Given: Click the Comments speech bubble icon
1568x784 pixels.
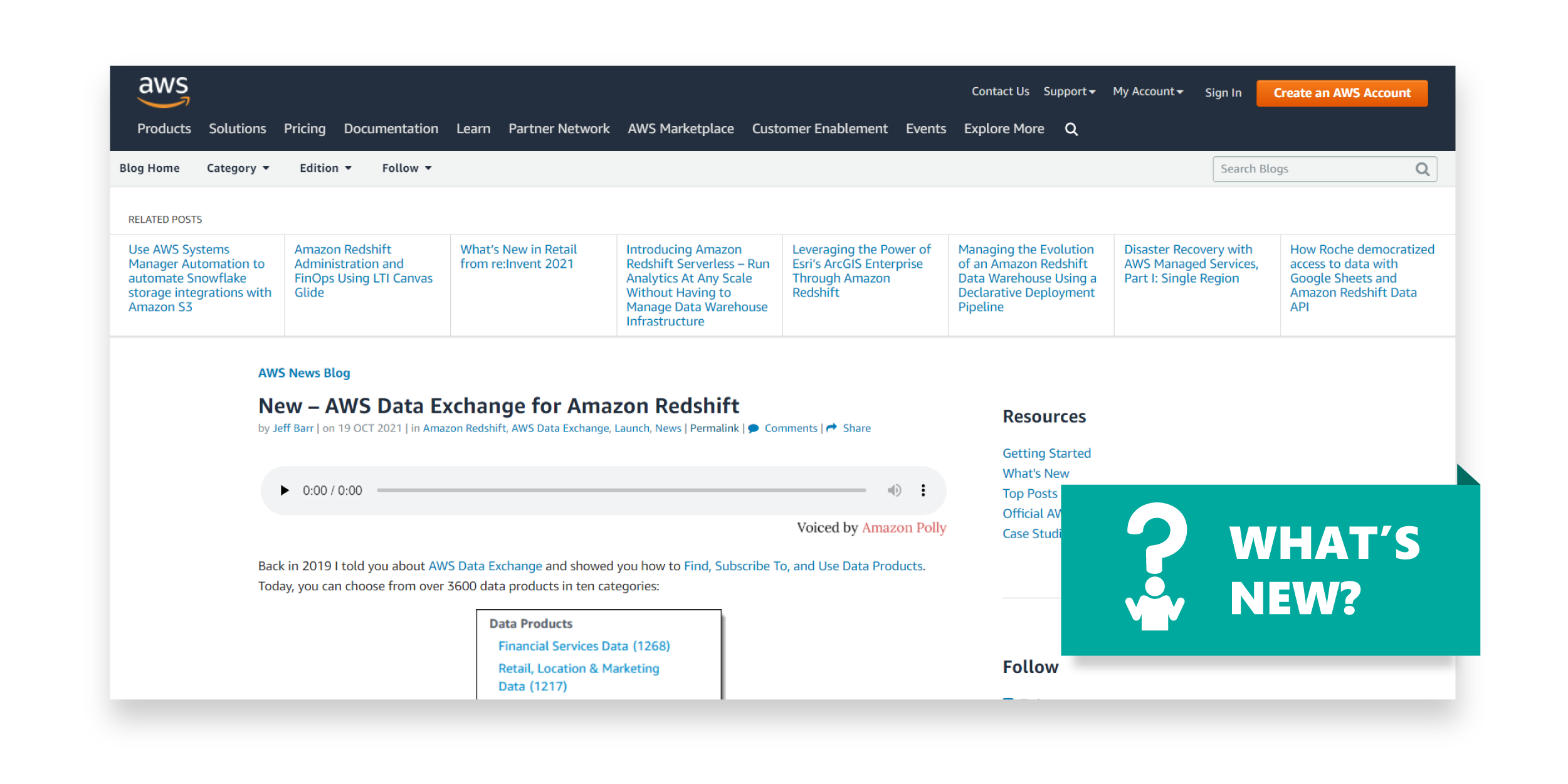Looking at the screenshot, I should click(754, 428).
